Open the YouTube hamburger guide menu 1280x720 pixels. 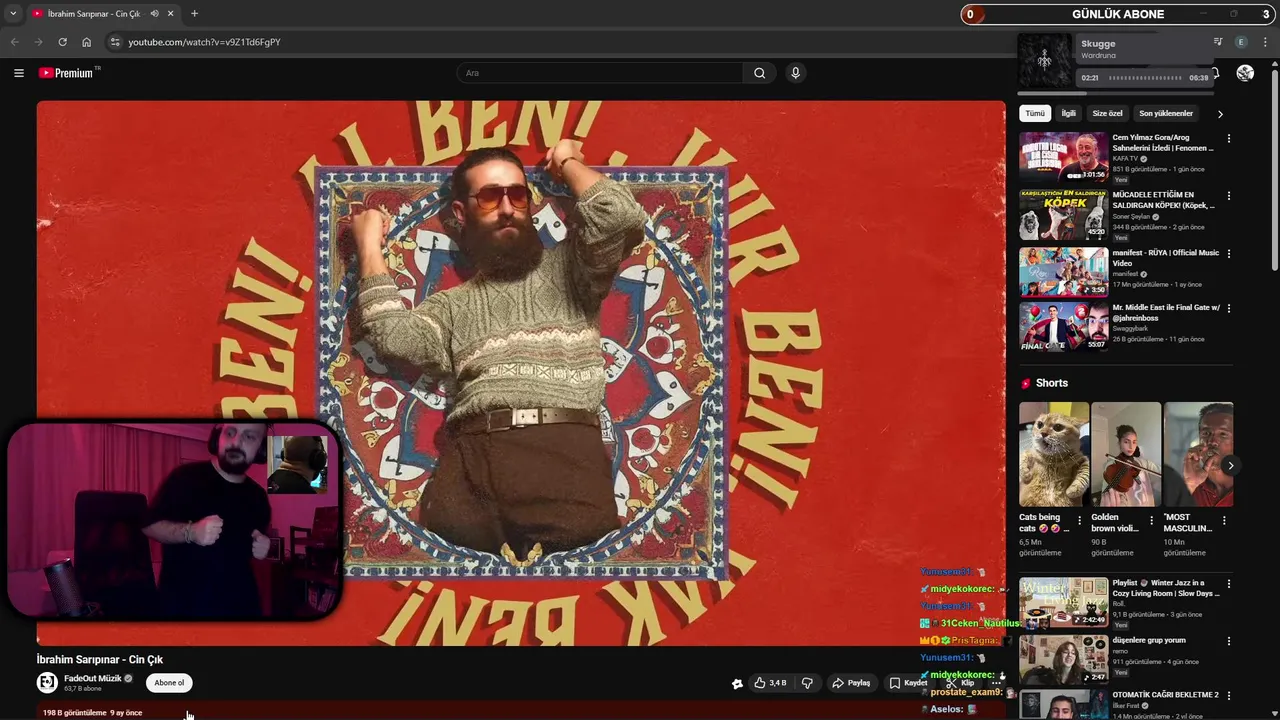[18, 73]
